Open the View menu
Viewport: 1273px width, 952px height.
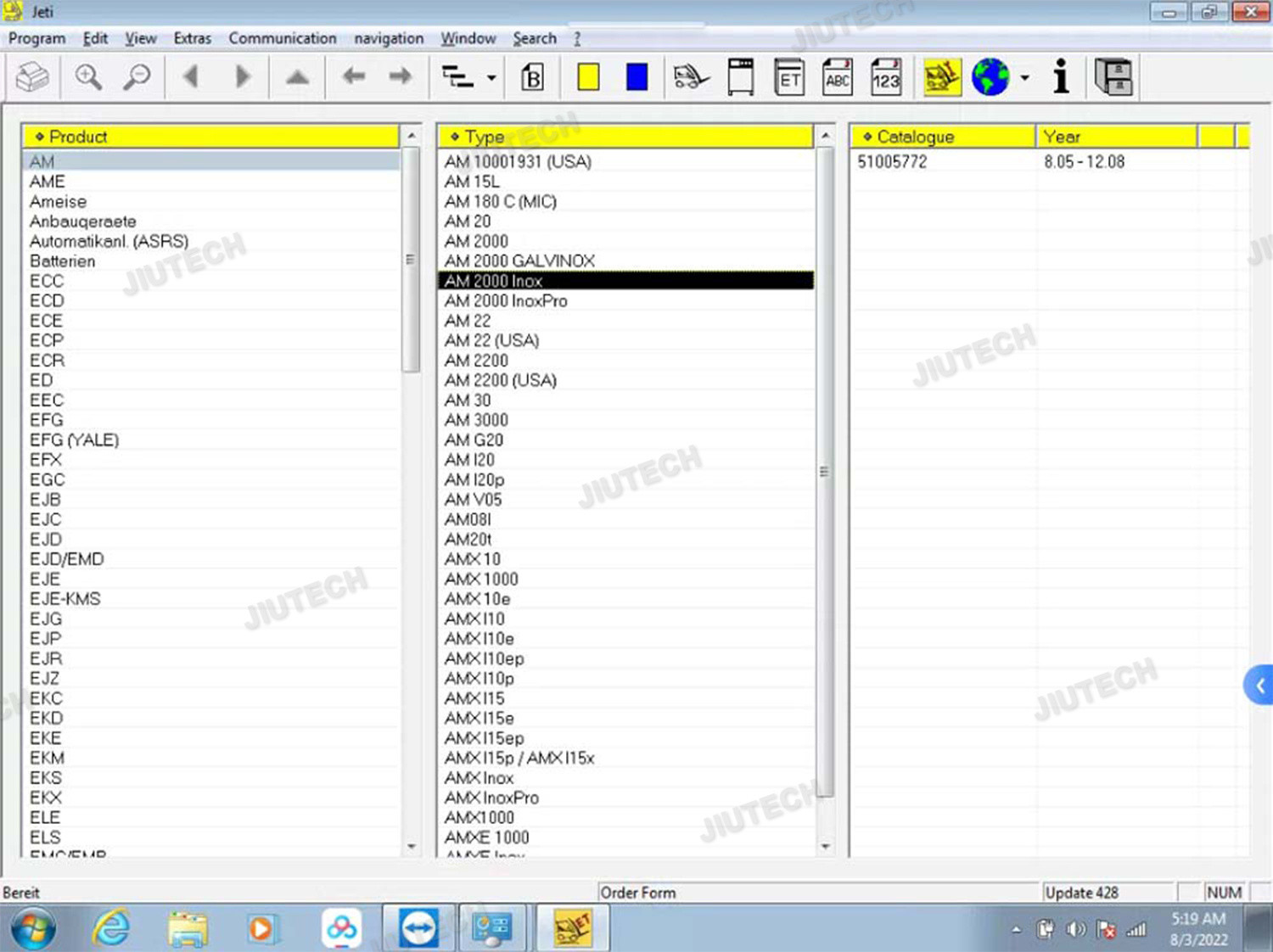pos(141,38)
